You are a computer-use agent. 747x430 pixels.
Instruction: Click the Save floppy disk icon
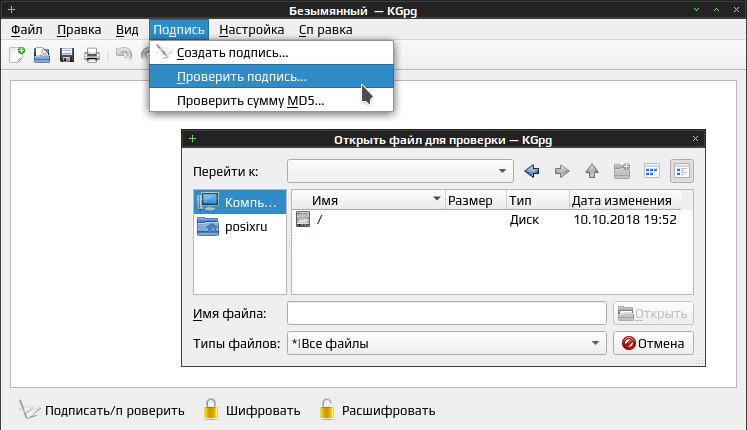point(67,55)
